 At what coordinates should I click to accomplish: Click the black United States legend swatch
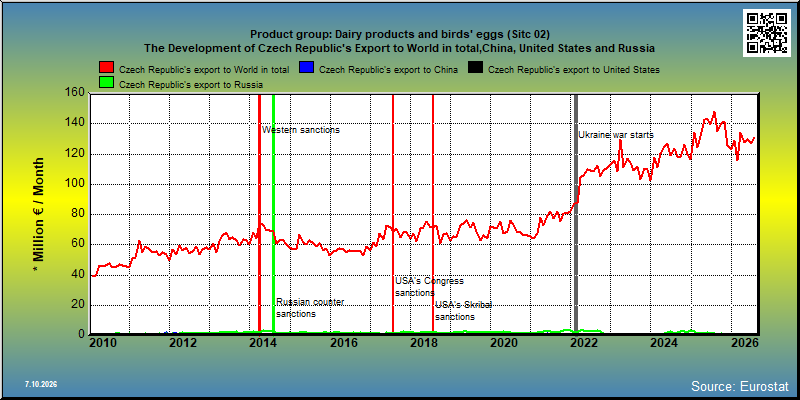pyautogui.click(x=475, y=68)
